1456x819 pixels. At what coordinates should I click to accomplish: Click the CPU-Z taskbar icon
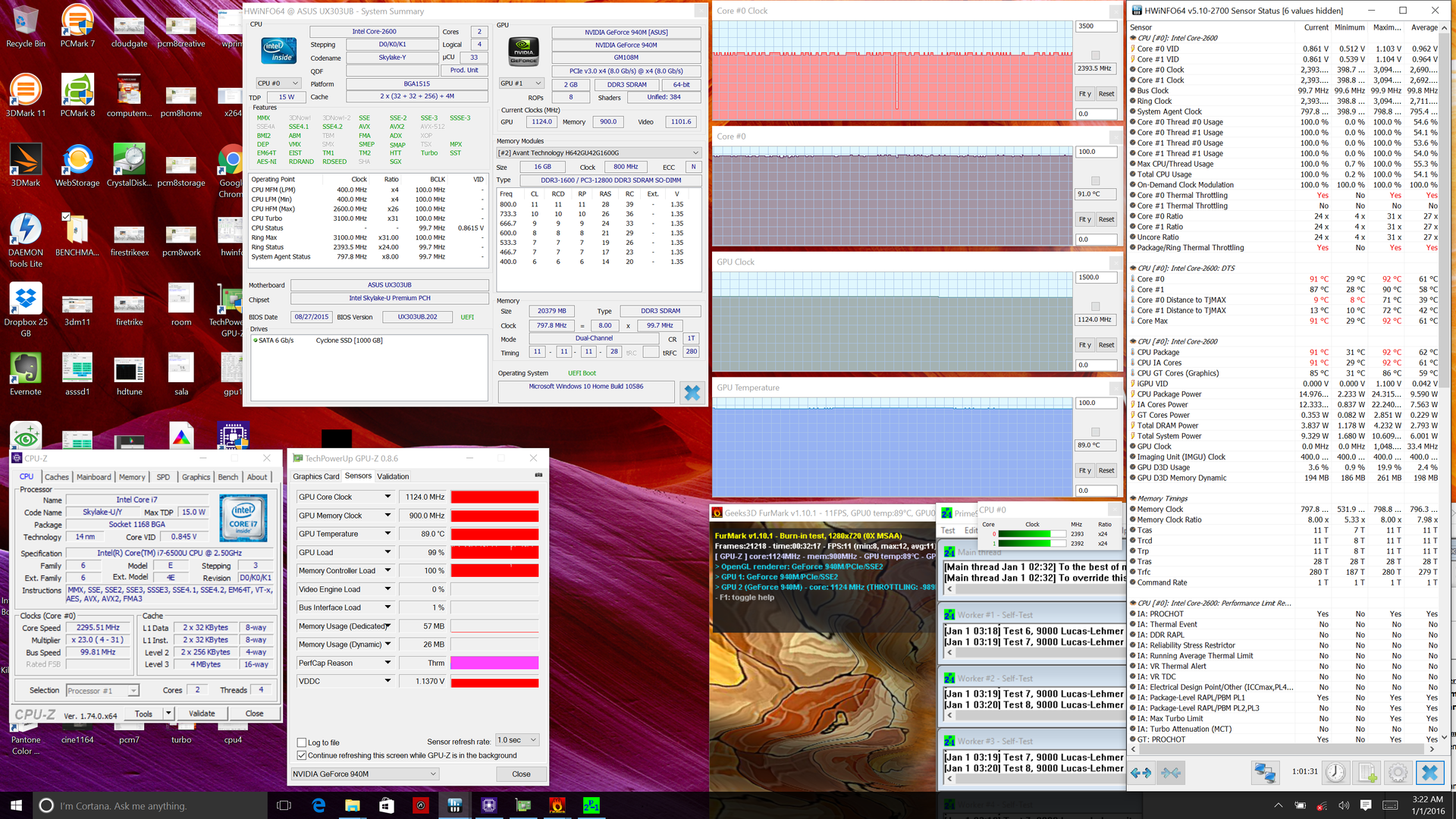pyautogui.click(x=488, y=805)
